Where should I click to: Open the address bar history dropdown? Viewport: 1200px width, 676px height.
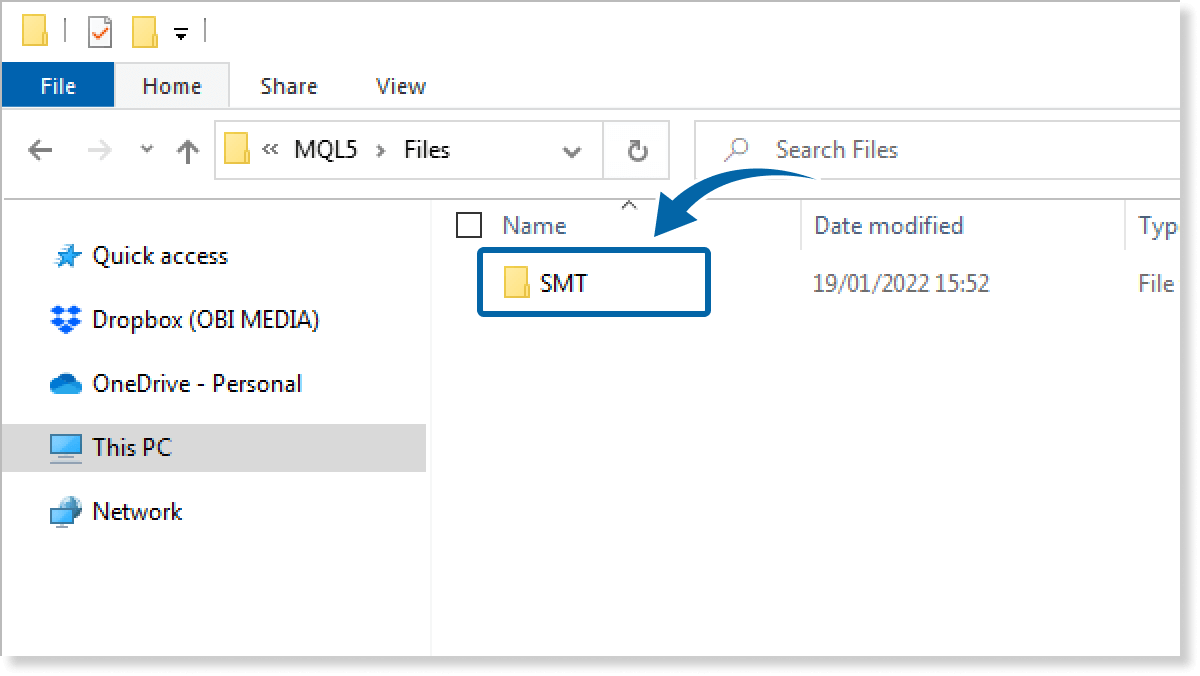click(x=572, y=152)
